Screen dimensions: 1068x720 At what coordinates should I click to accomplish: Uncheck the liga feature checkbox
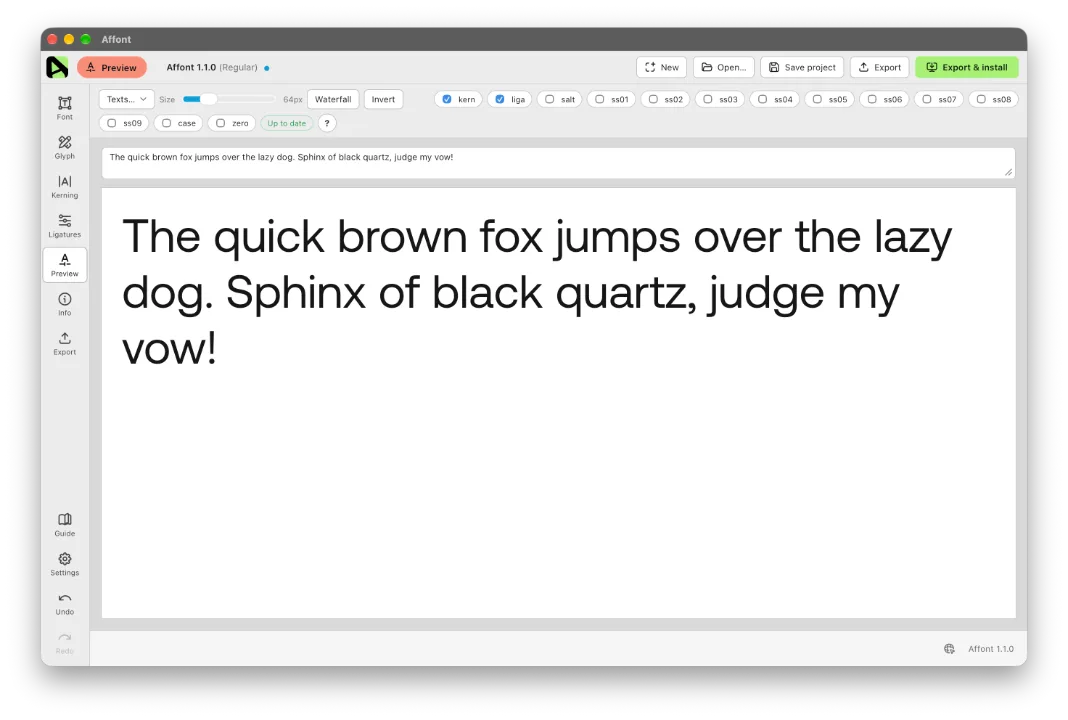500,99
